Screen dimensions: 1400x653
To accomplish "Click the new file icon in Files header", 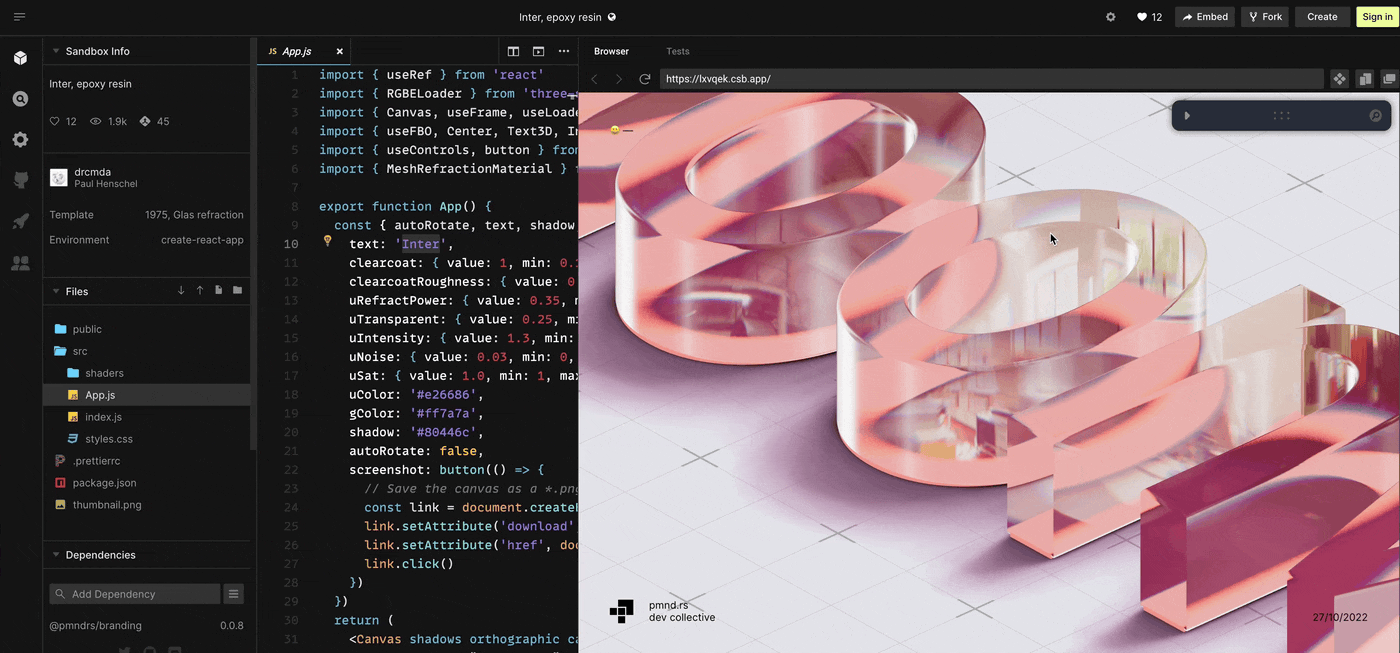I will 218,291.
